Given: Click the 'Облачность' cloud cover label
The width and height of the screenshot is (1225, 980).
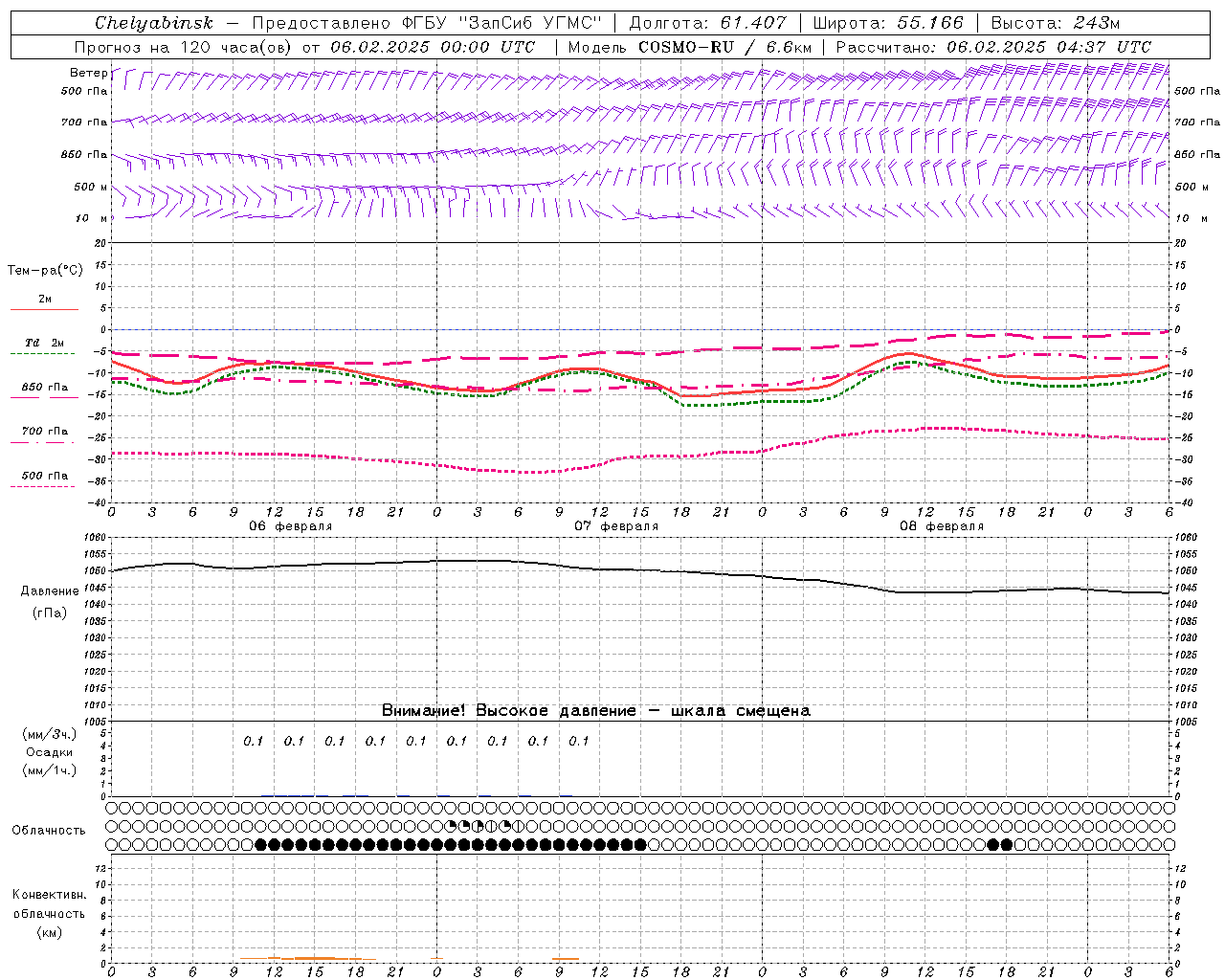Looking at the screenshot, I should pyautogui.click(x=49, y=831).
